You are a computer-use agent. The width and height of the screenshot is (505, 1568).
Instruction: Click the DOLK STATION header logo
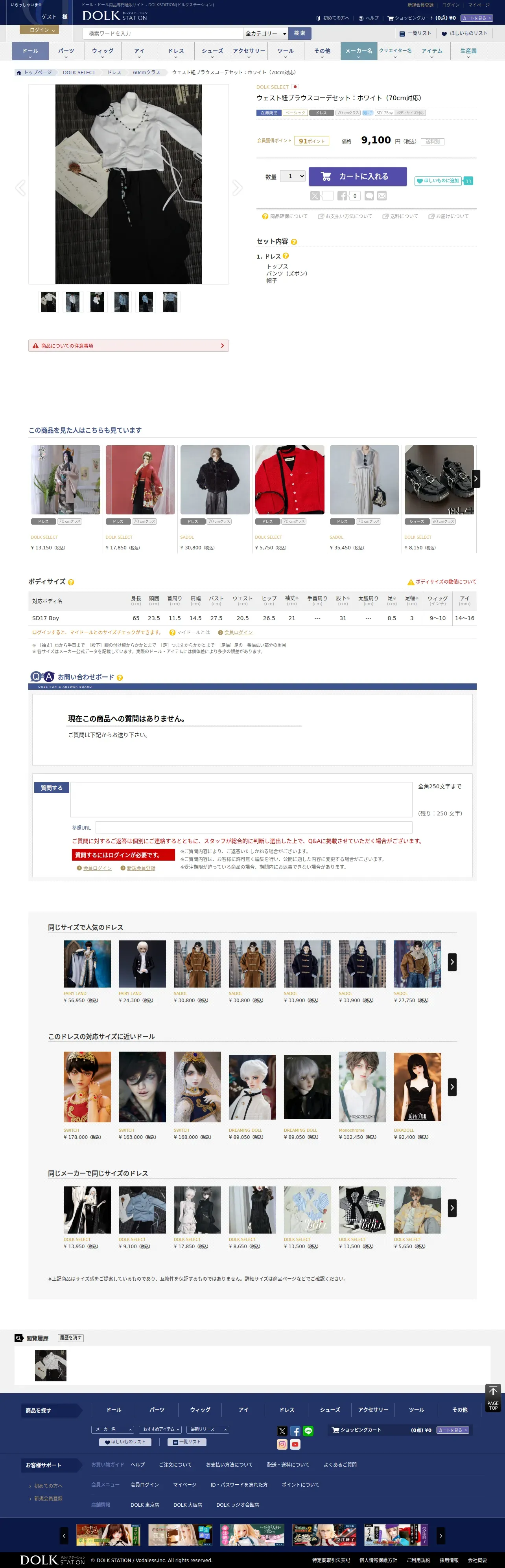[x=114, y=16]
